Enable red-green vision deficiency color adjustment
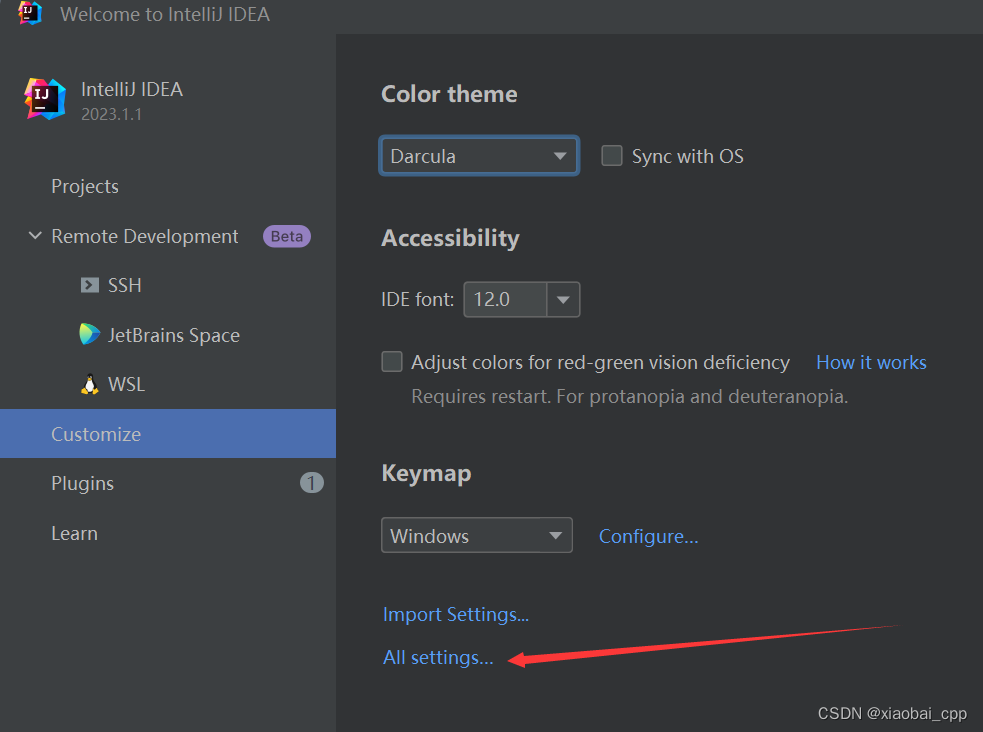 pos(392,362)
